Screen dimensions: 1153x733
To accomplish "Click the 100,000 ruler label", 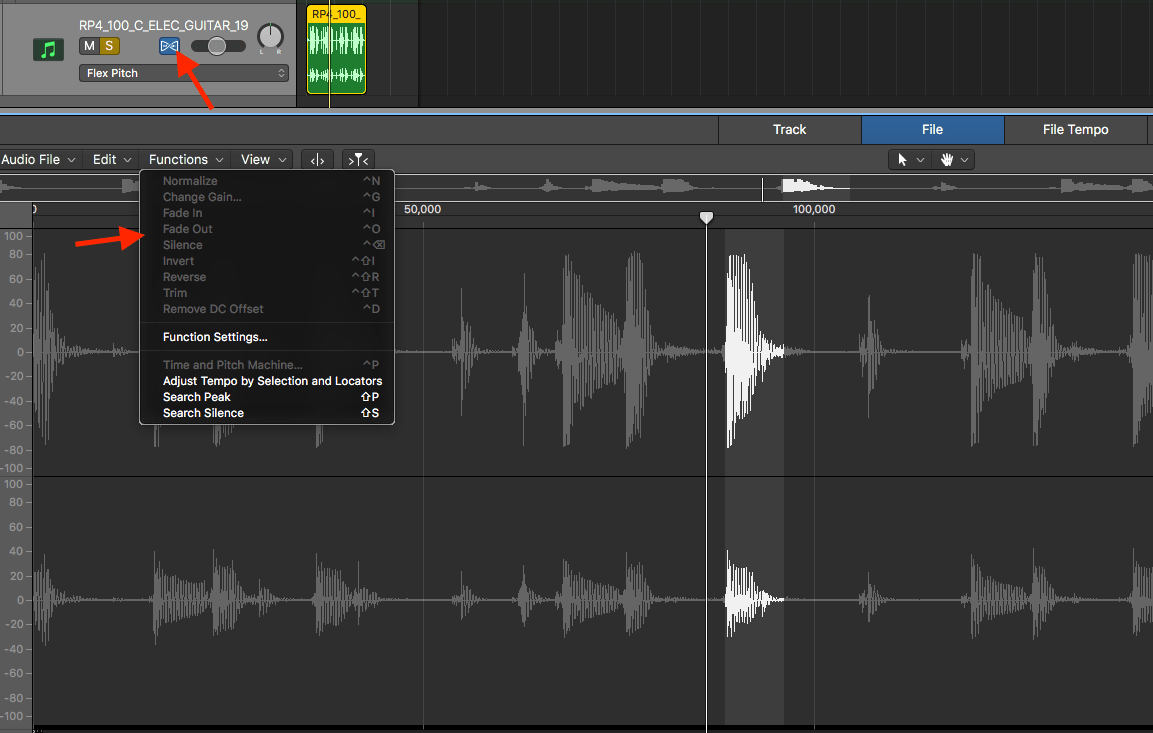I will click(x=814, y=209).
